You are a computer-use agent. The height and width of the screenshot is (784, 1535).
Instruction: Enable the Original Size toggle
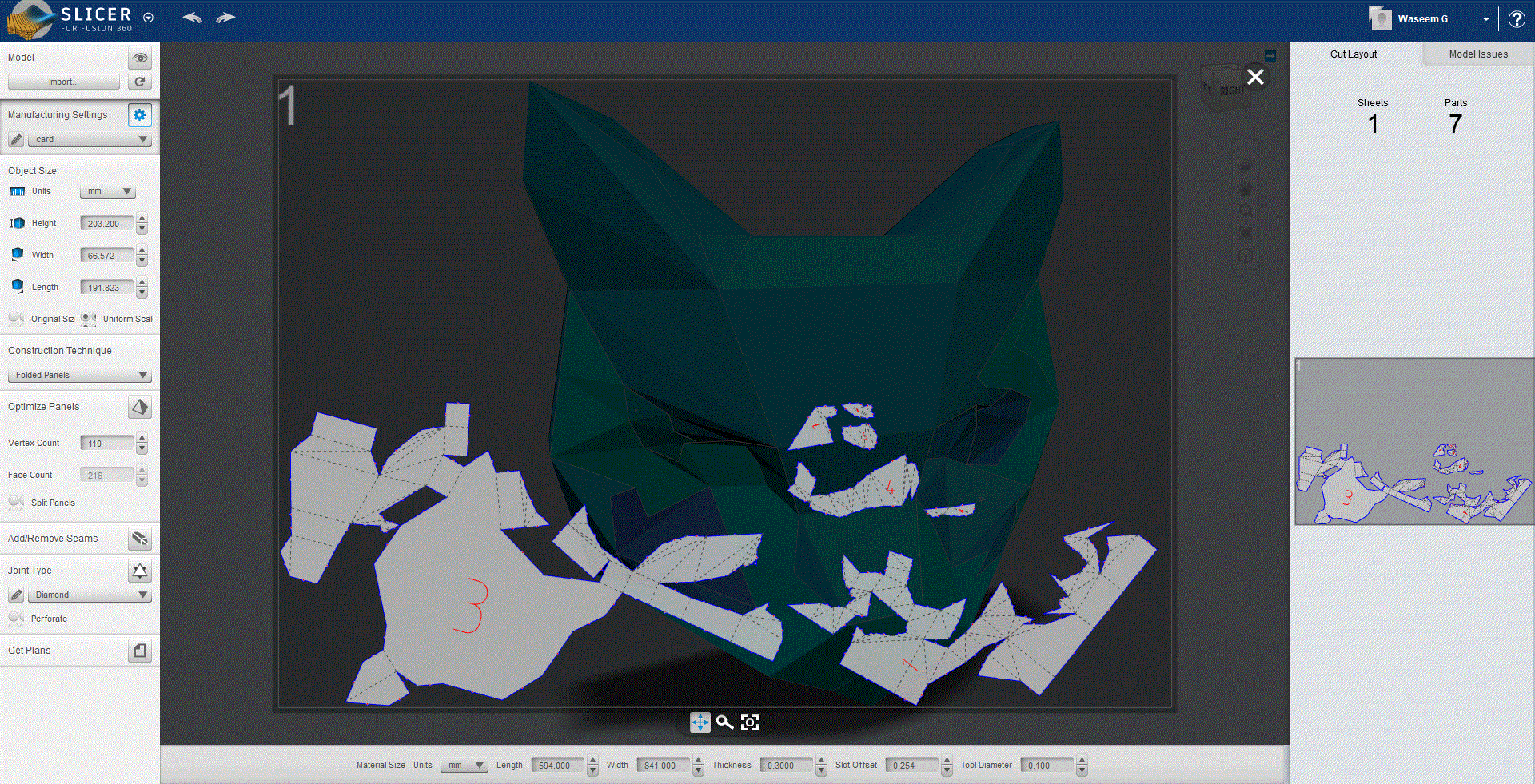[x=16, y=318]
